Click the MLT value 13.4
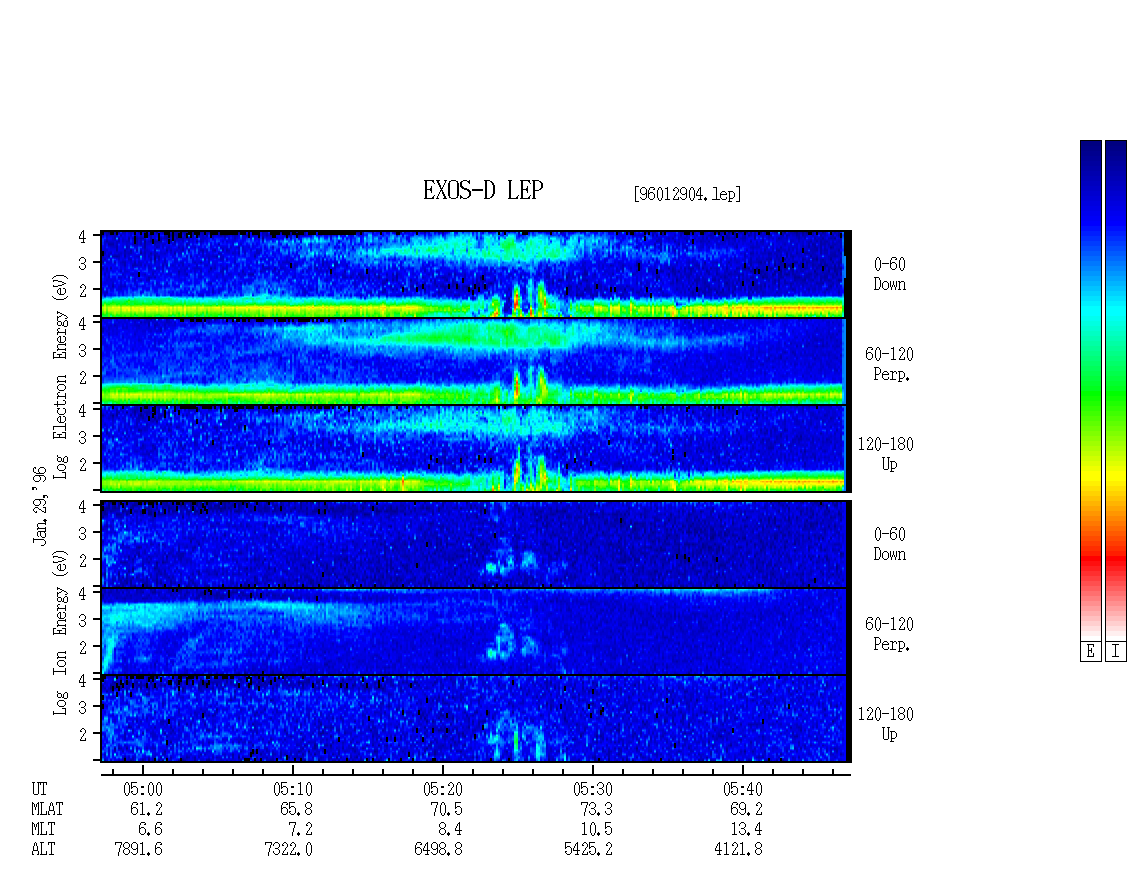1130x875 pixels. [x=746, y=830]
